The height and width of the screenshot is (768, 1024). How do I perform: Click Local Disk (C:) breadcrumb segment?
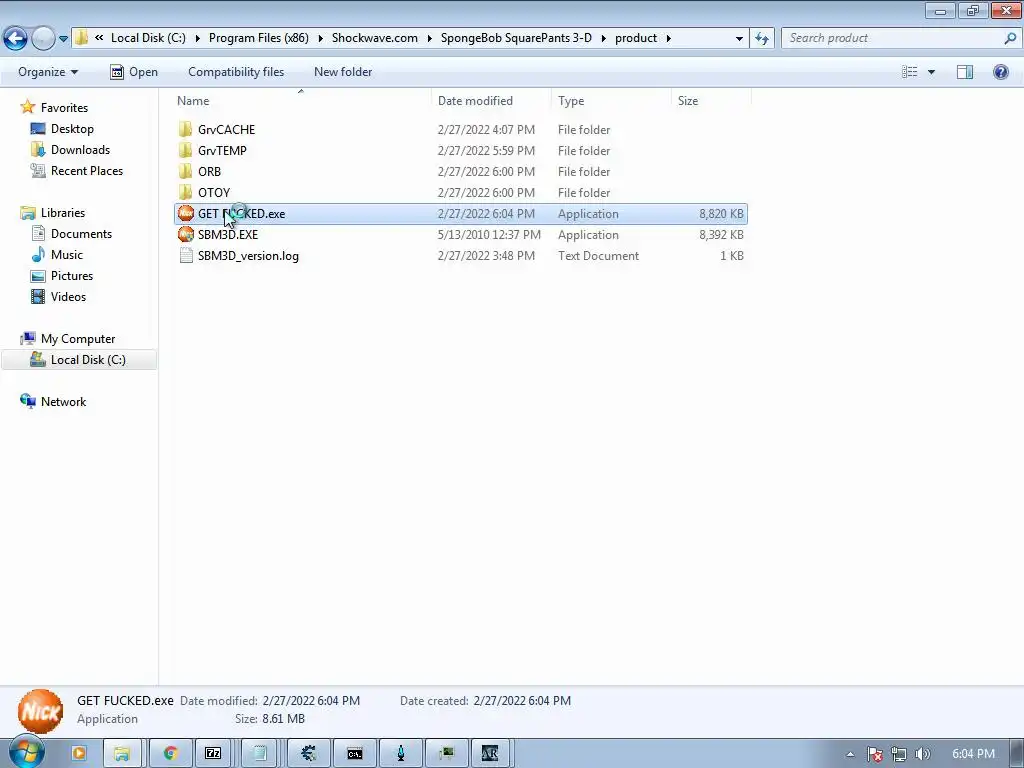148,38
